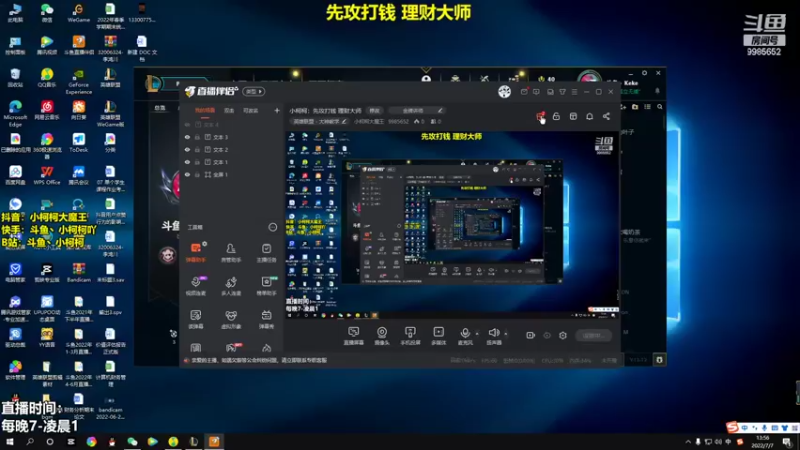
Task: Click the taskbar clock showing 2022/7/7
Action: 763,442
